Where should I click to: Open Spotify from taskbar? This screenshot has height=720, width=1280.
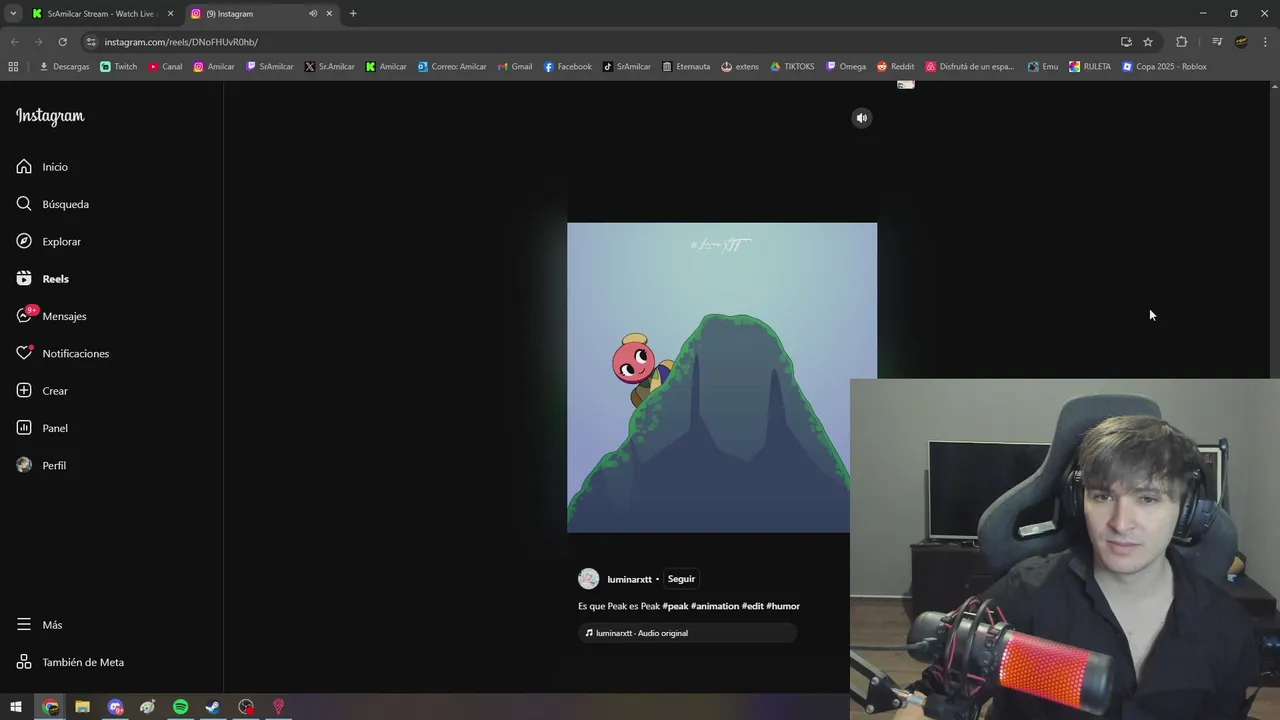click(x=180, y=707)
